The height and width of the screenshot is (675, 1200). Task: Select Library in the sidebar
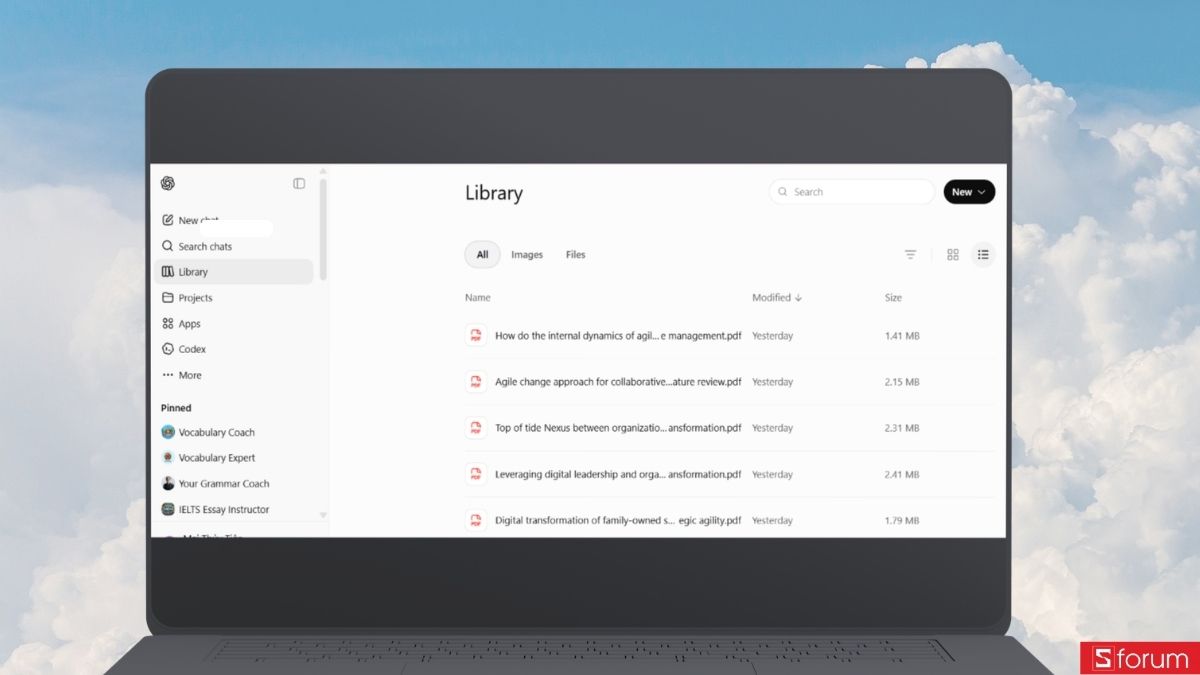click(234, 272)
